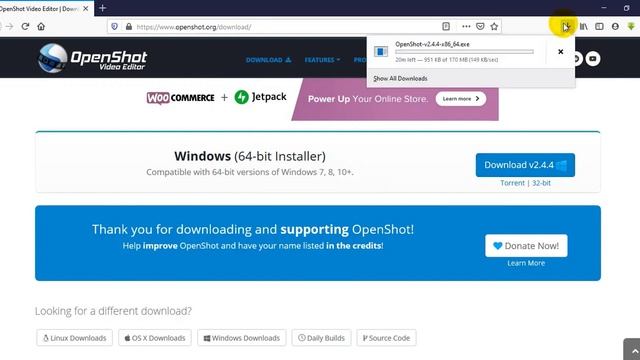Click the Windows (64-bit Installer) heading
This screenshot has height=360, width=640.
(250, 156)
